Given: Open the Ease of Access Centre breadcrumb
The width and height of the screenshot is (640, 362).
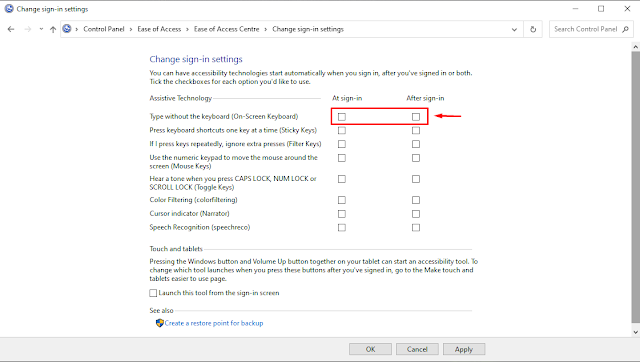Looking at the screenshot, I should [x=227, y=29].
